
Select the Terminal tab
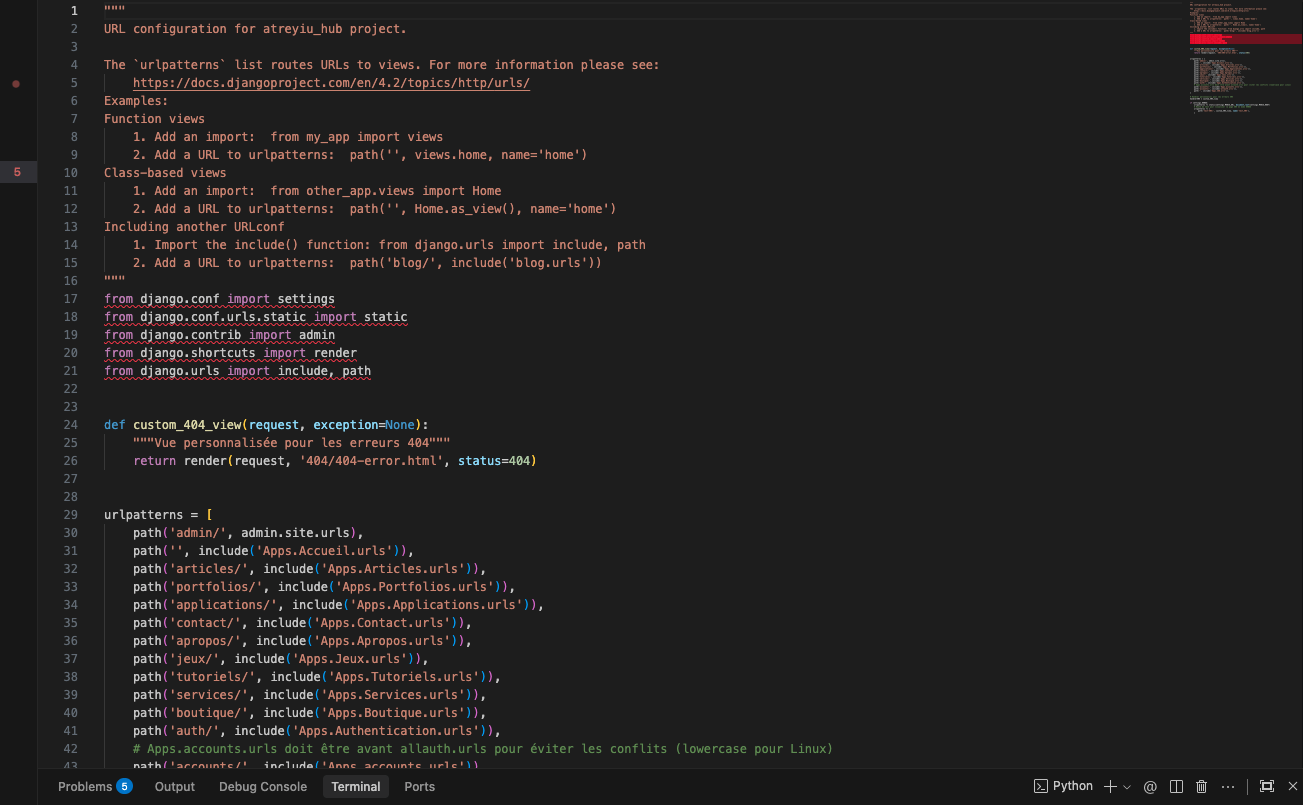pos(356,787)
